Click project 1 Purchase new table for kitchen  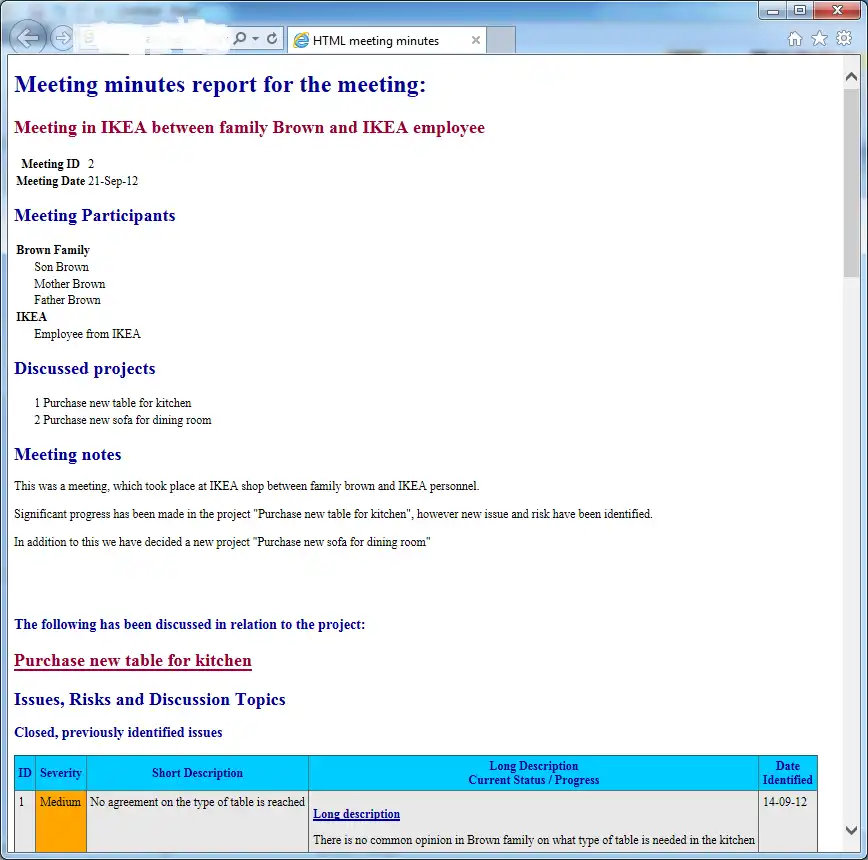[x=113, y=403]
